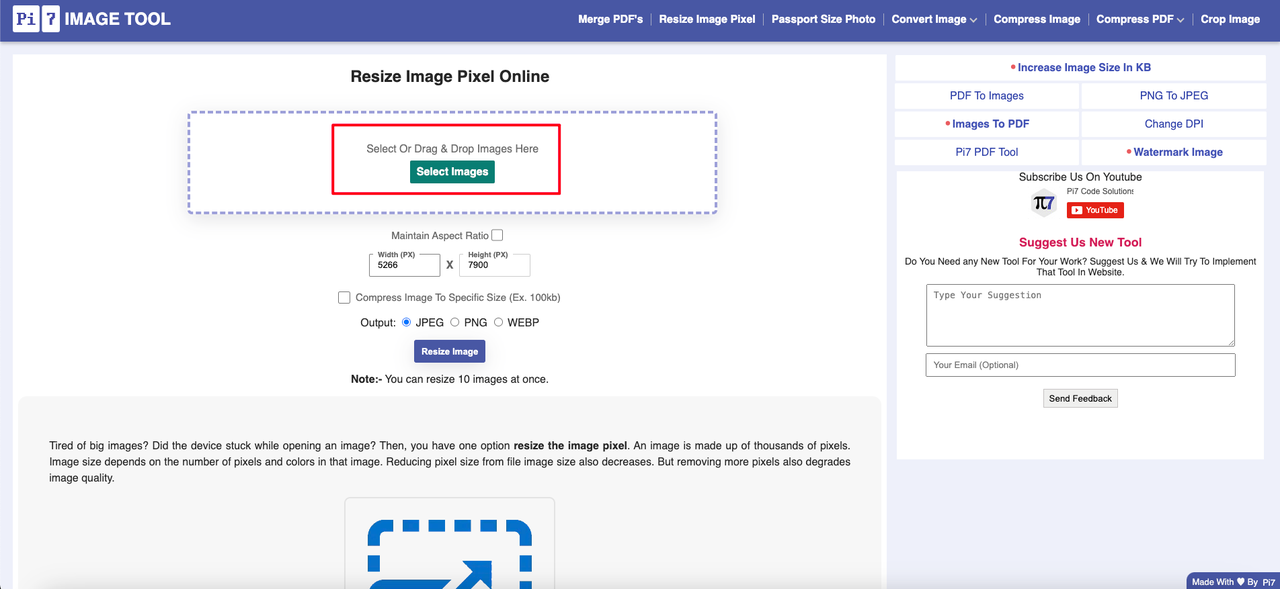Open the Watermark Image link
Viewport: 1280px width, 589px height.
pos(1174,152)
